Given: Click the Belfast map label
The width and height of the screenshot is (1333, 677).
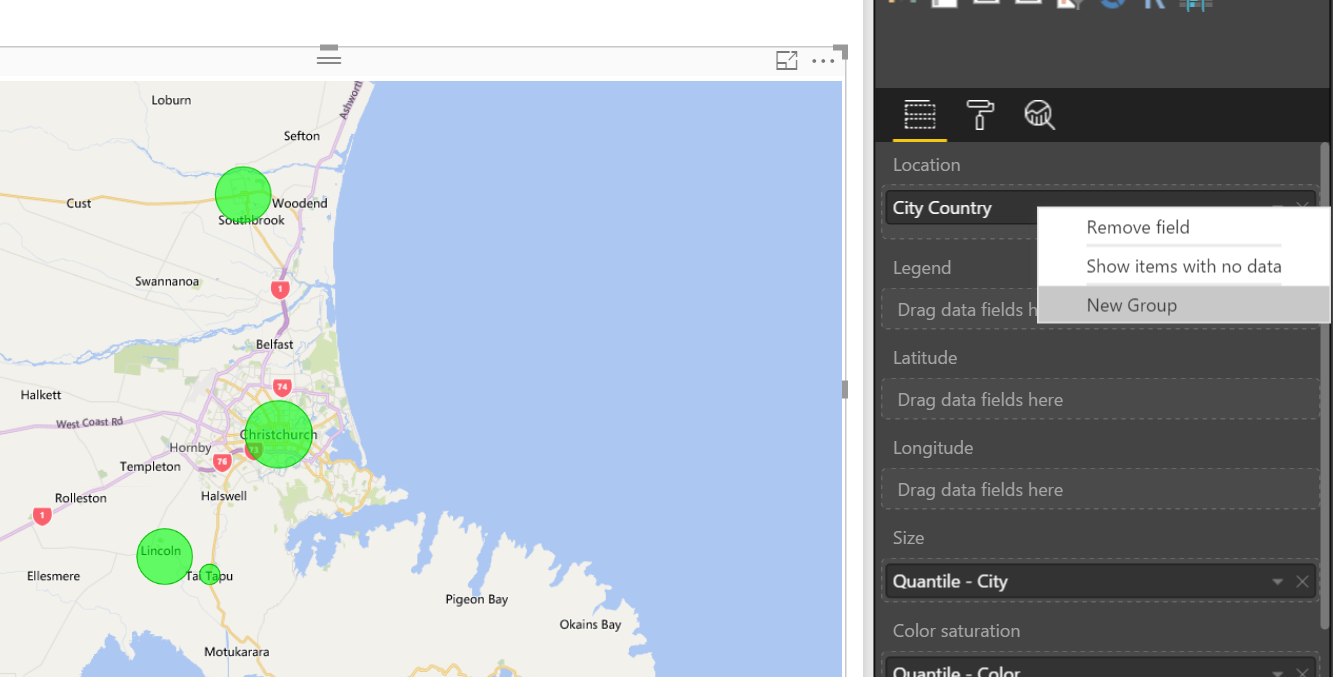Looking at the screenshot, I should coord(275,344).
